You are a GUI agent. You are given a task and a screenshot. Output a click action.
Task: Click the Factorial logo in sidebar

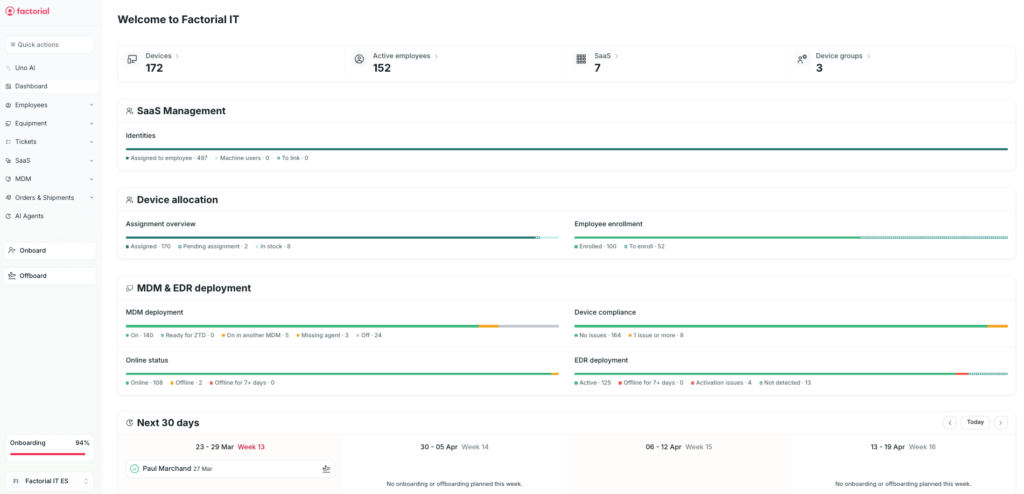[28, 12]
